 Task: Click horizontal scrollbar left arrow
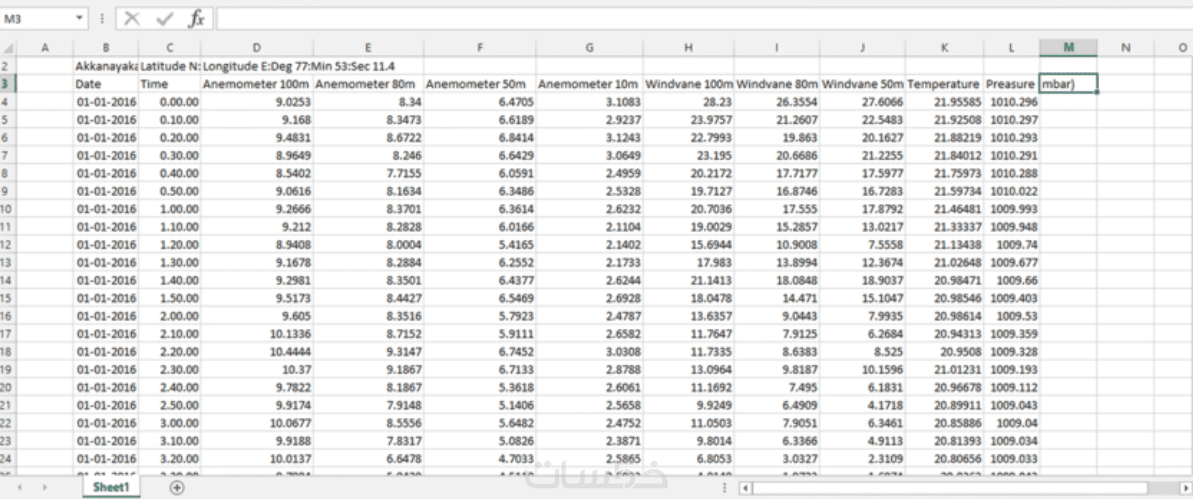pyautogui.click(x=746, y=488)
